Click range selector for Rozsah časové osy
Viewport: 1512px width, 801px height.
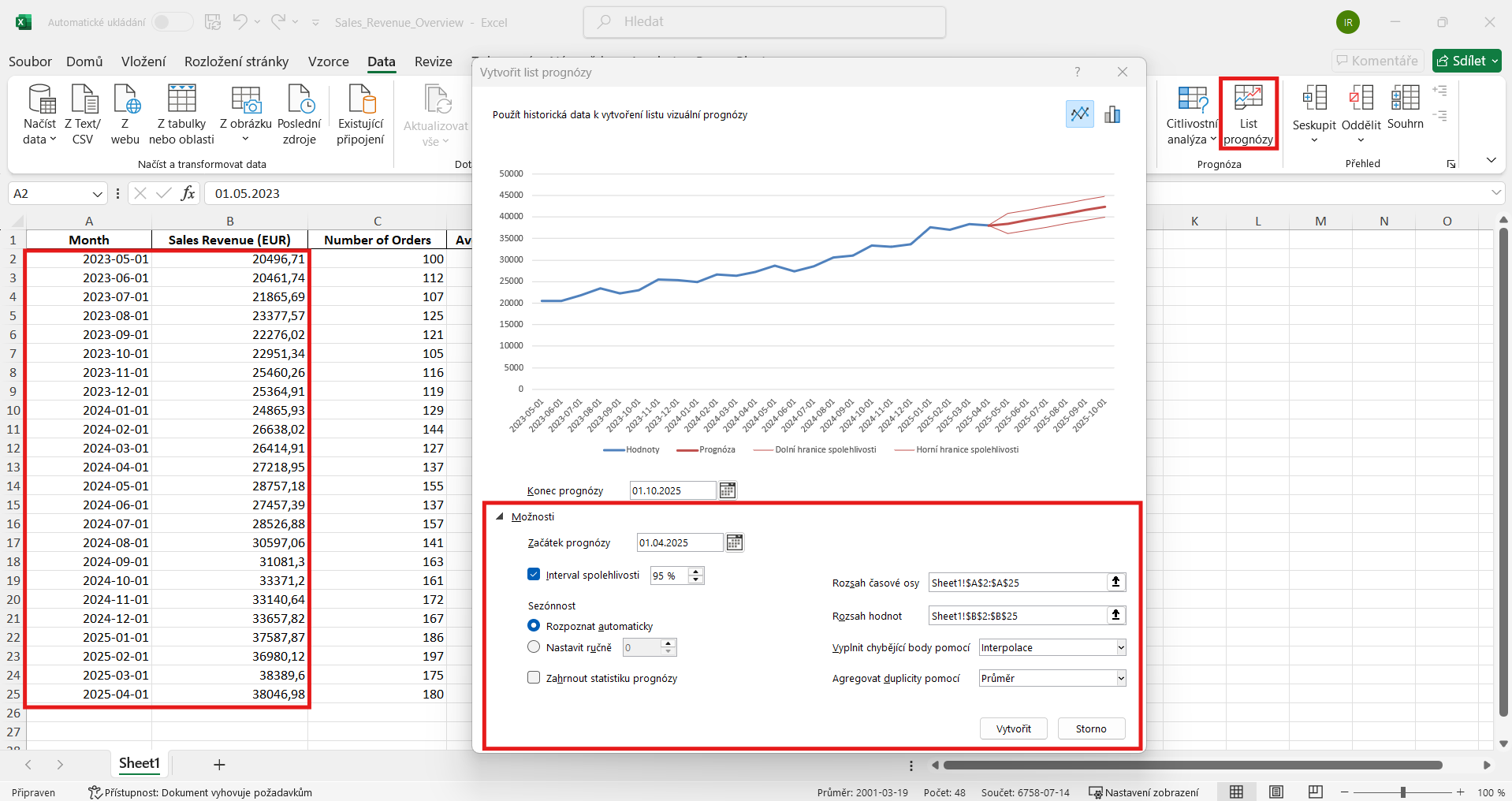1115,583
